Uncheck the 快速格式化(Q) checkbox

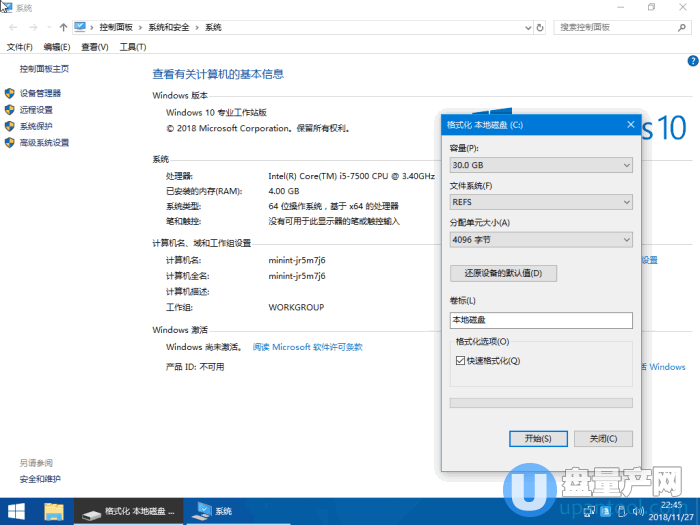[460, 360]
